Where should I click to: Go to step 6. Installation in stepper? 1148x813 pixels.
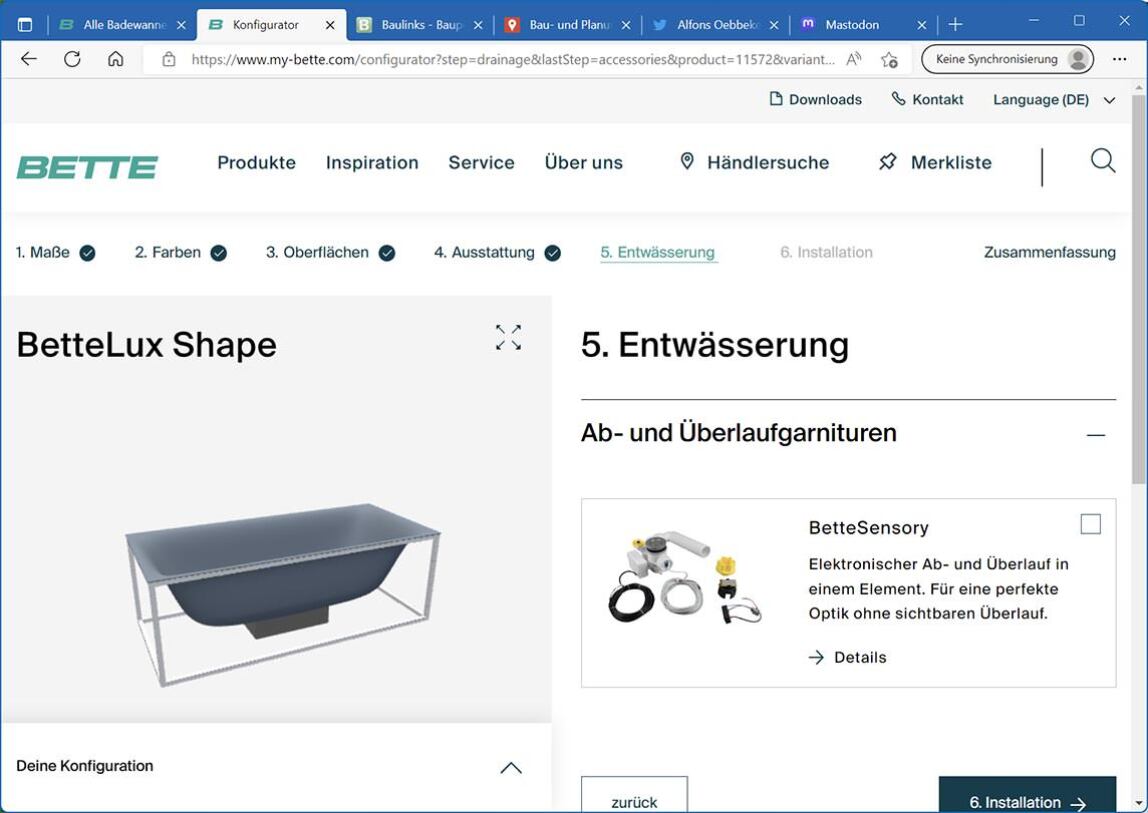tap(826, 253)
